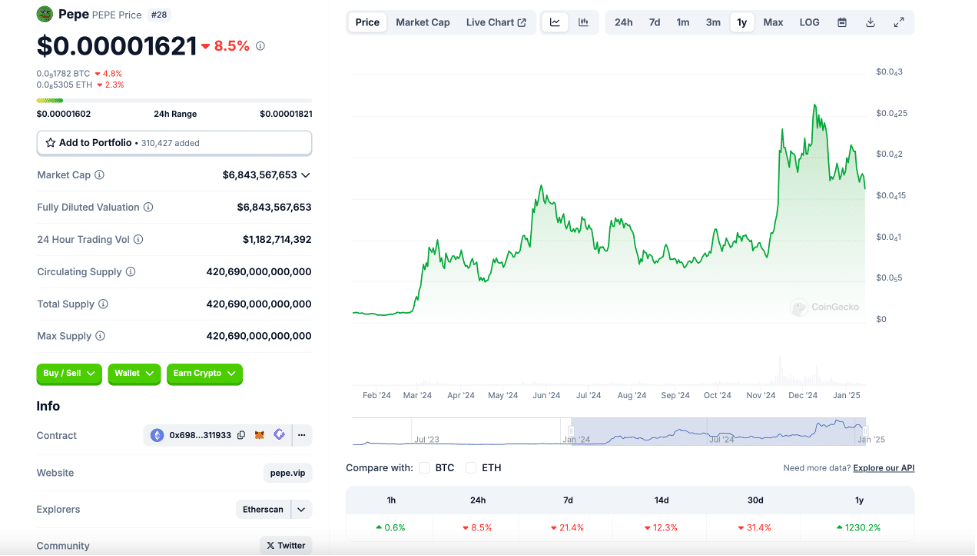The height and width of the screenshot is (556, 977).
Task: Toggle BTC comparison checkbox
Action: (424, 467)
